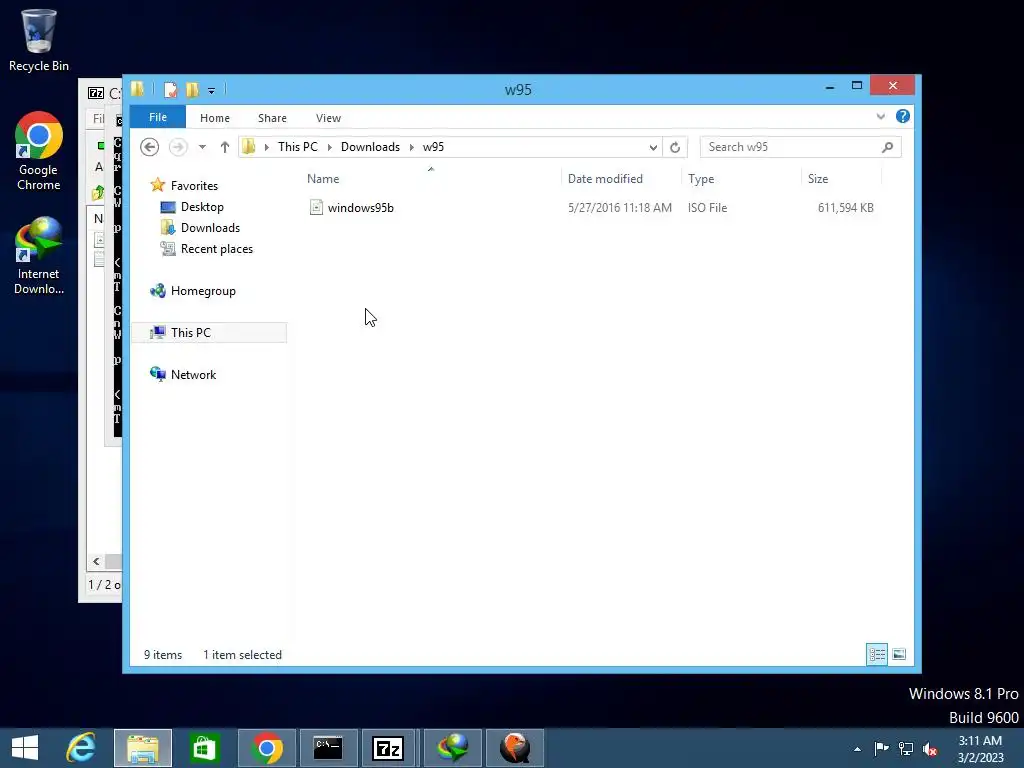Screen dimensions: 1024x768
Task: Click the left scroll arrow in the 7-Zip window
Action: 96,561
